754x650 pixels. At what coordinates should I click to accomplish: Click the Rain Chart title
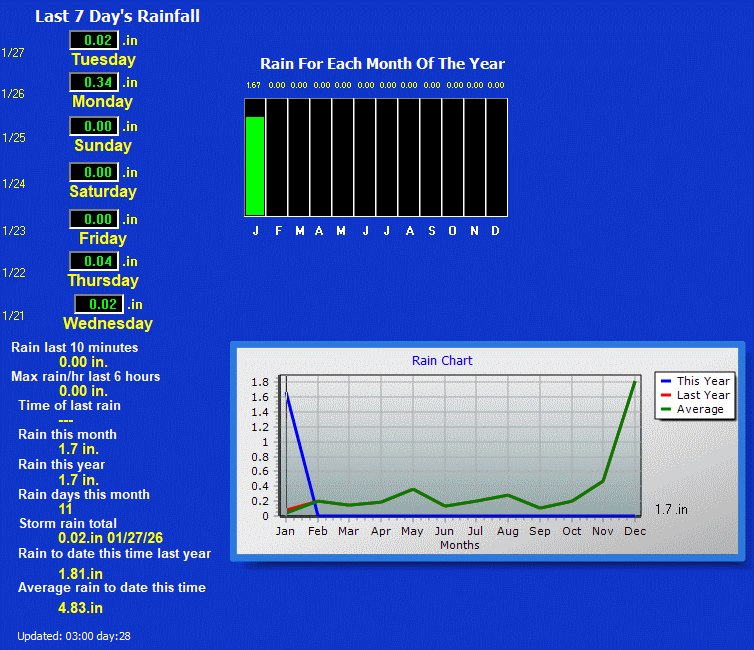[x=442, y=360]
